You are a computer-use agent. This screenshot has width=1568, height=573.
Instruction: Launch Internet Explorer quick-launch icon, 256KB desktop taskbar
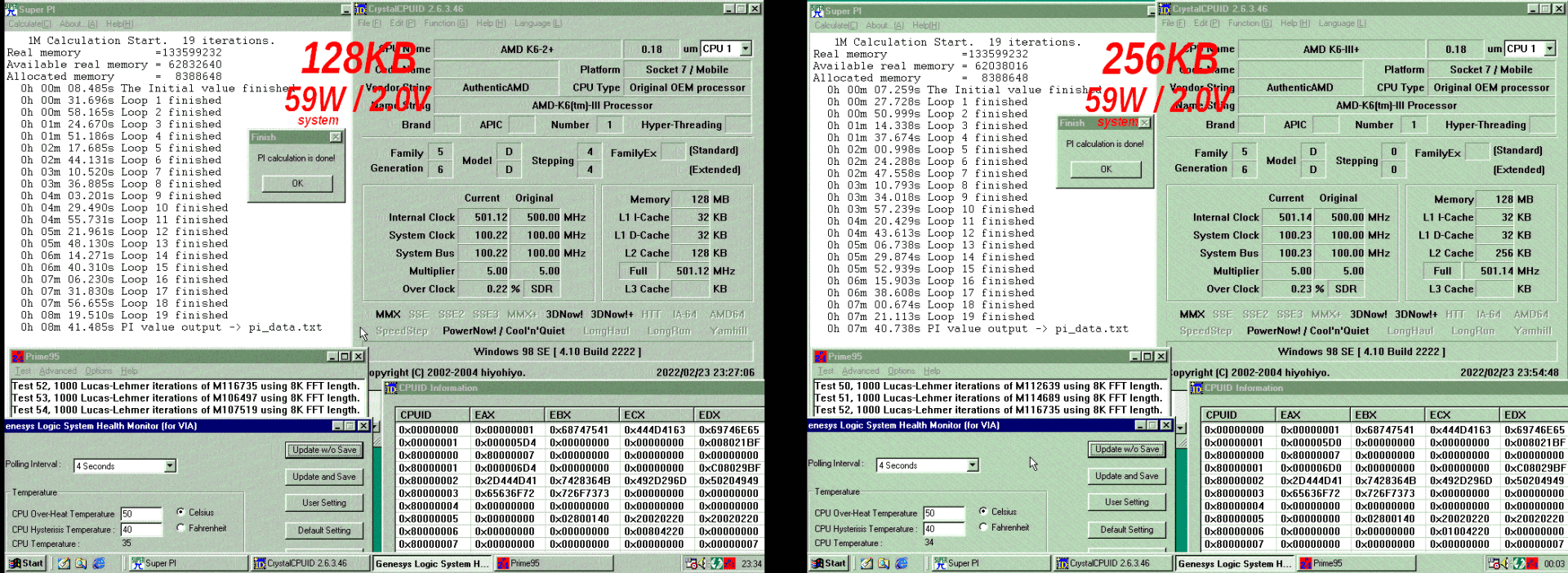click(902, 563)
